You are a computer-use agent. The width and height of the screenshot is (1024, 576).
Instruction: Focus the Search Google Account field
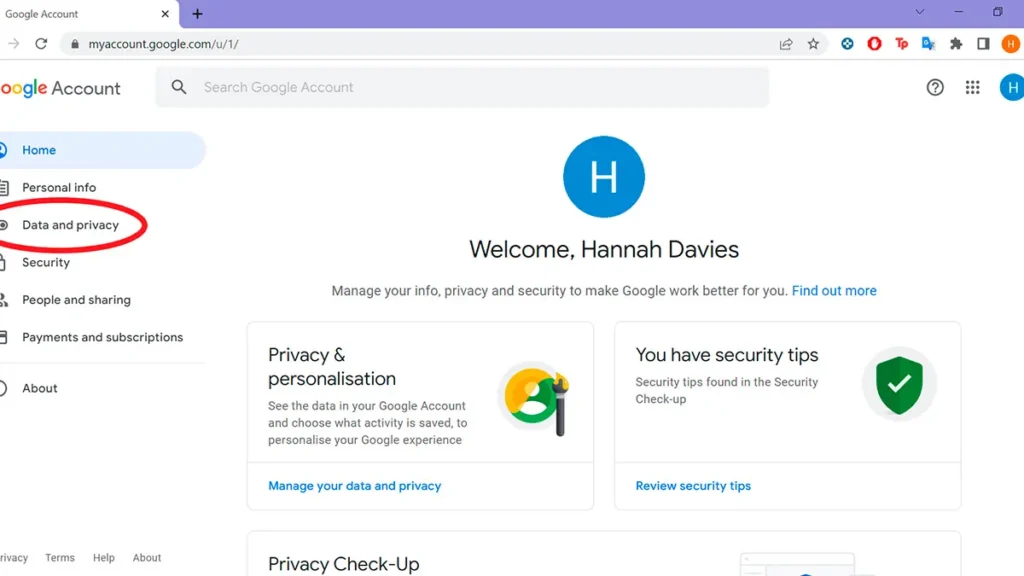462,87
